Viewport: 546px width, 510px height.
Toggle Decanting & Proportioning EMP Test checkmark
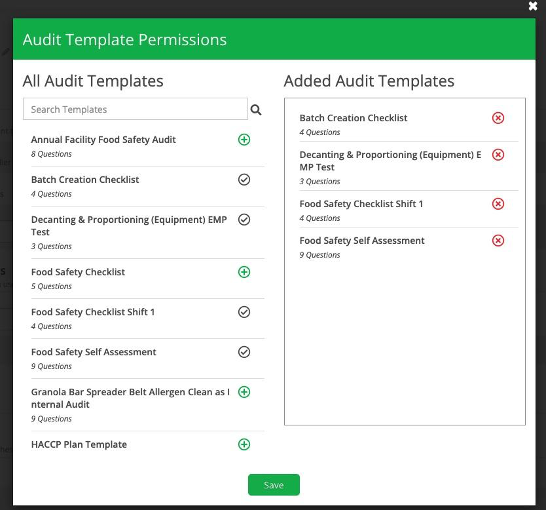tap(244, 220)
